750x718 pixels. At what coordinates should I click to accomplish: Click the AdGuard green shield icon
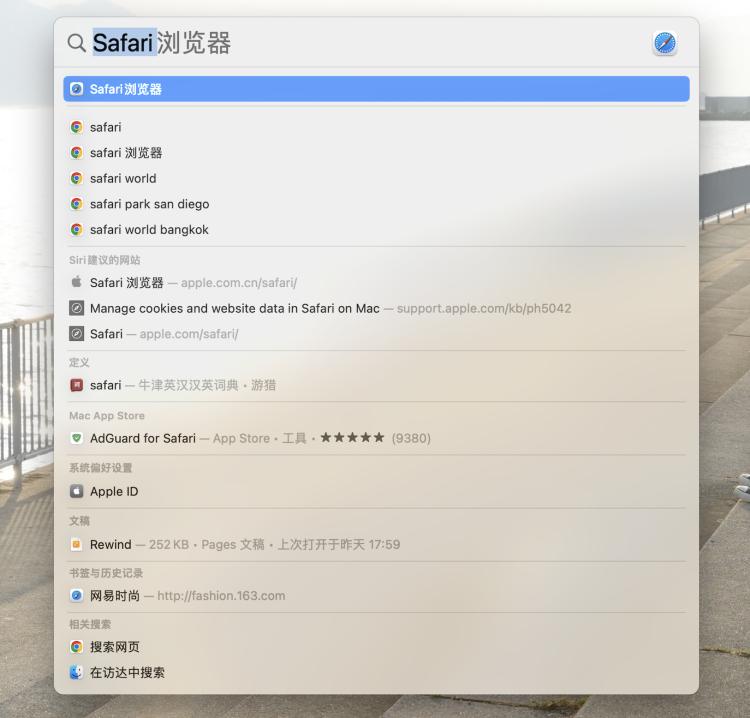point(77,438)
